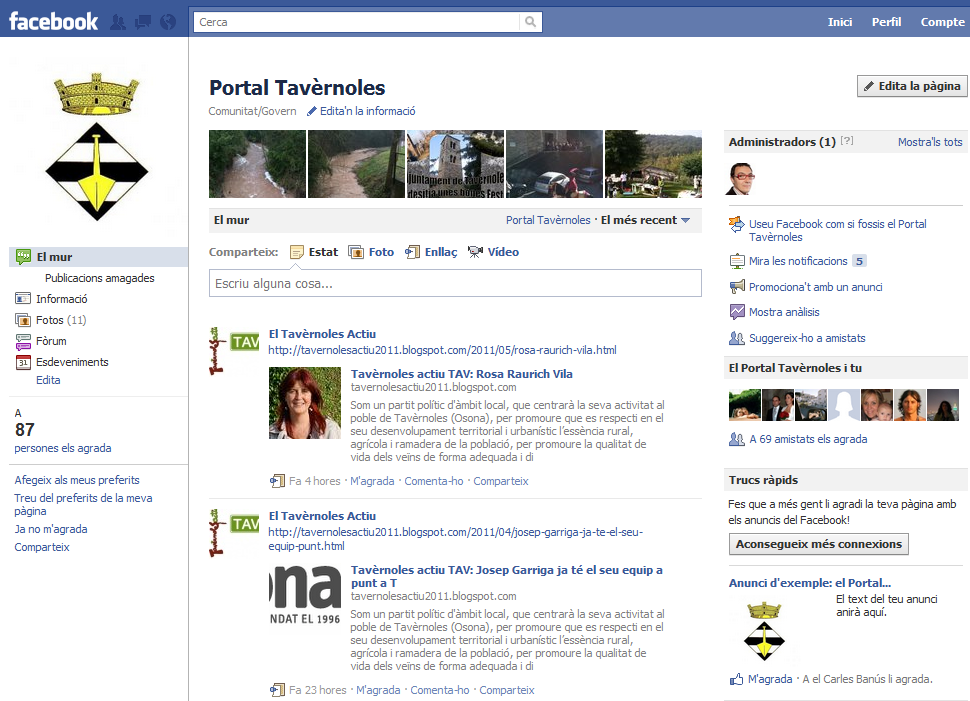Click the Vídeo camera icon
The image size is (970, 701).
coord(474,252)
